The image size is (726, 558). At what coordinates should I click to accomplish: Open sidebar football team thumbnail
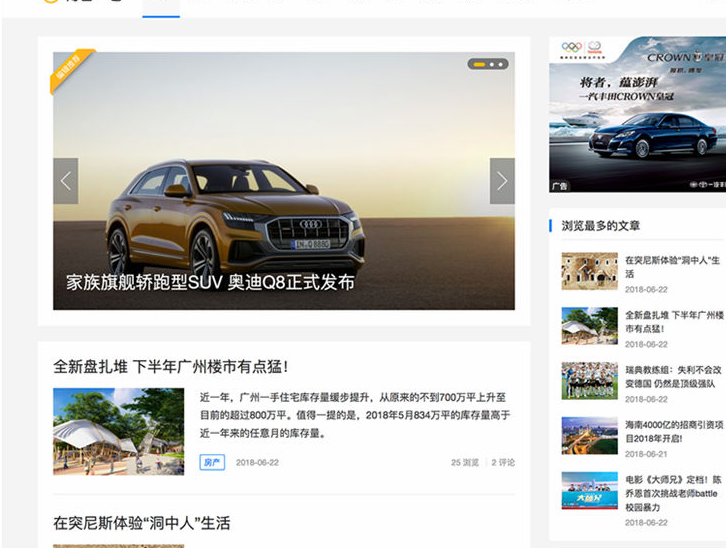(589, 381)
